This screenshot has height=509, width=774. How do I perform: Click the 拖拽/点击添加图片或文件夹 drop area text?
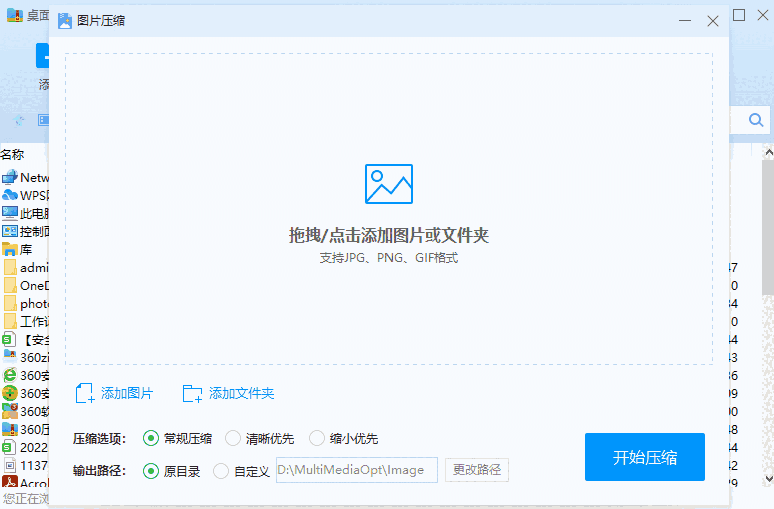(388, 235)
